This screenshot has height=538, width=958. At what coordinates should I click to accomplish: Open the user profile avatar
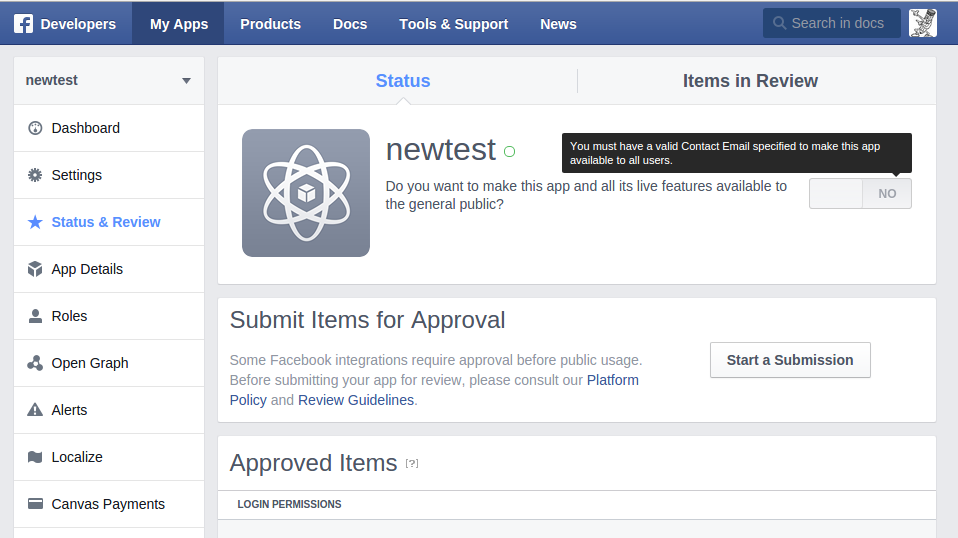(923, 23)
